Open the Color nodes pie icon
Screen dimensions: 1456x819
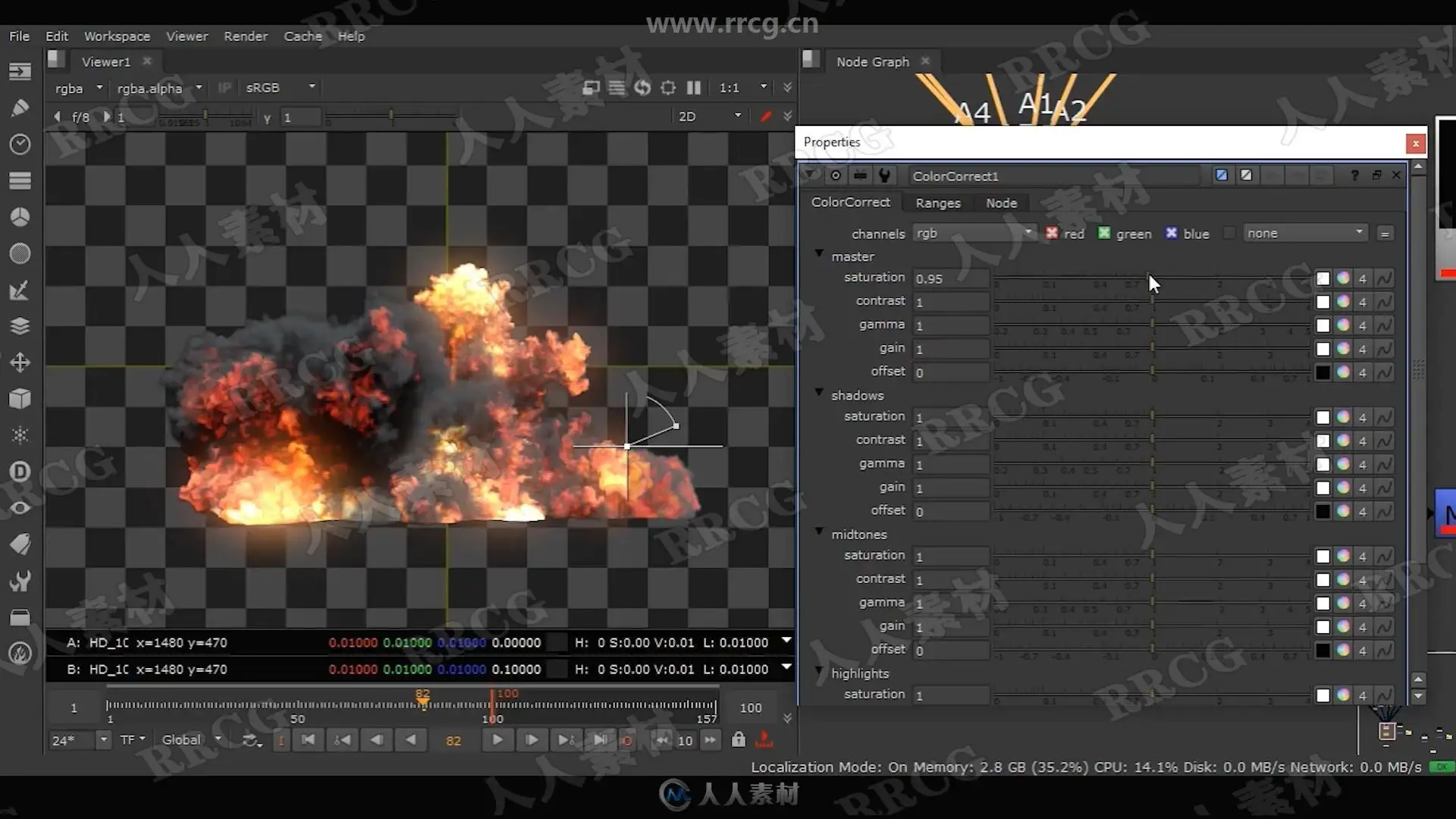(20, 217)
